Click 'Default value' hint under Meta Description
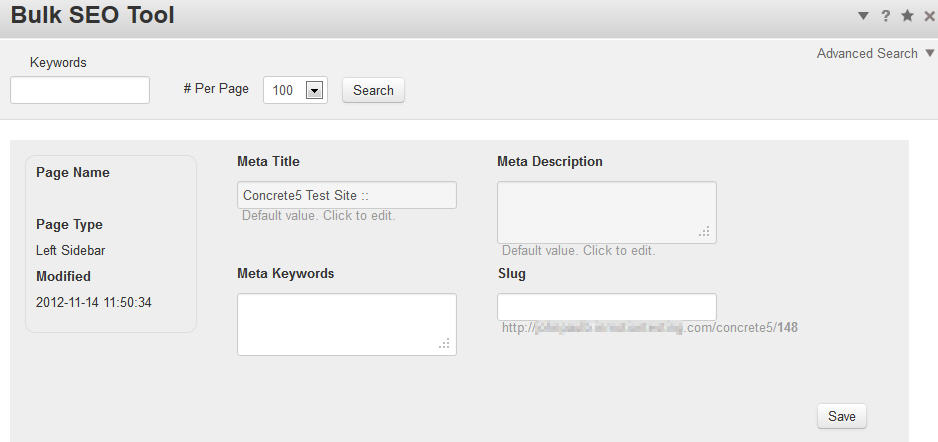The width and height of the screenshot is (938, 442). [578, 251]
